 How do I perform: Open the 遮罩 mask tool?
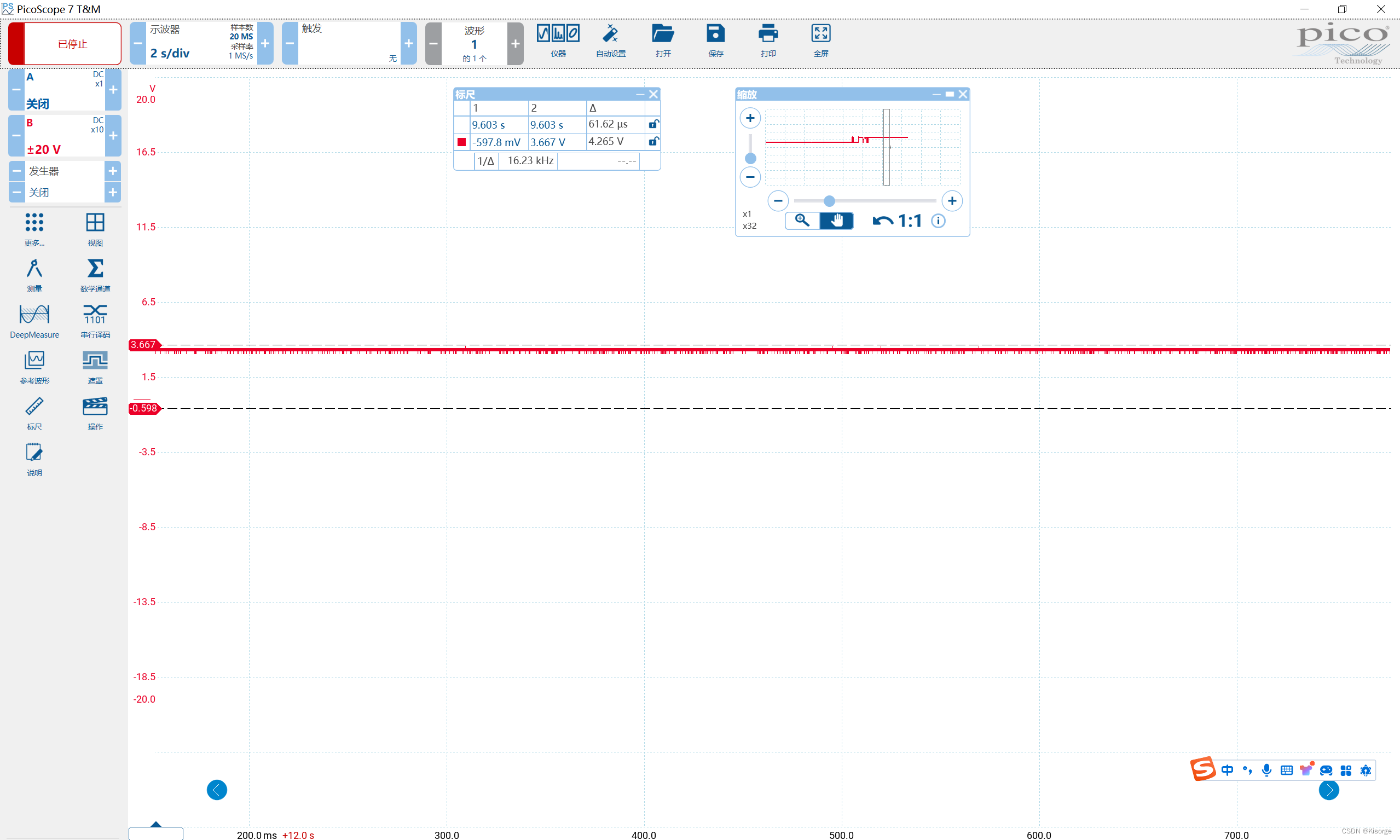pyautogui.click(x=95, y=367)
